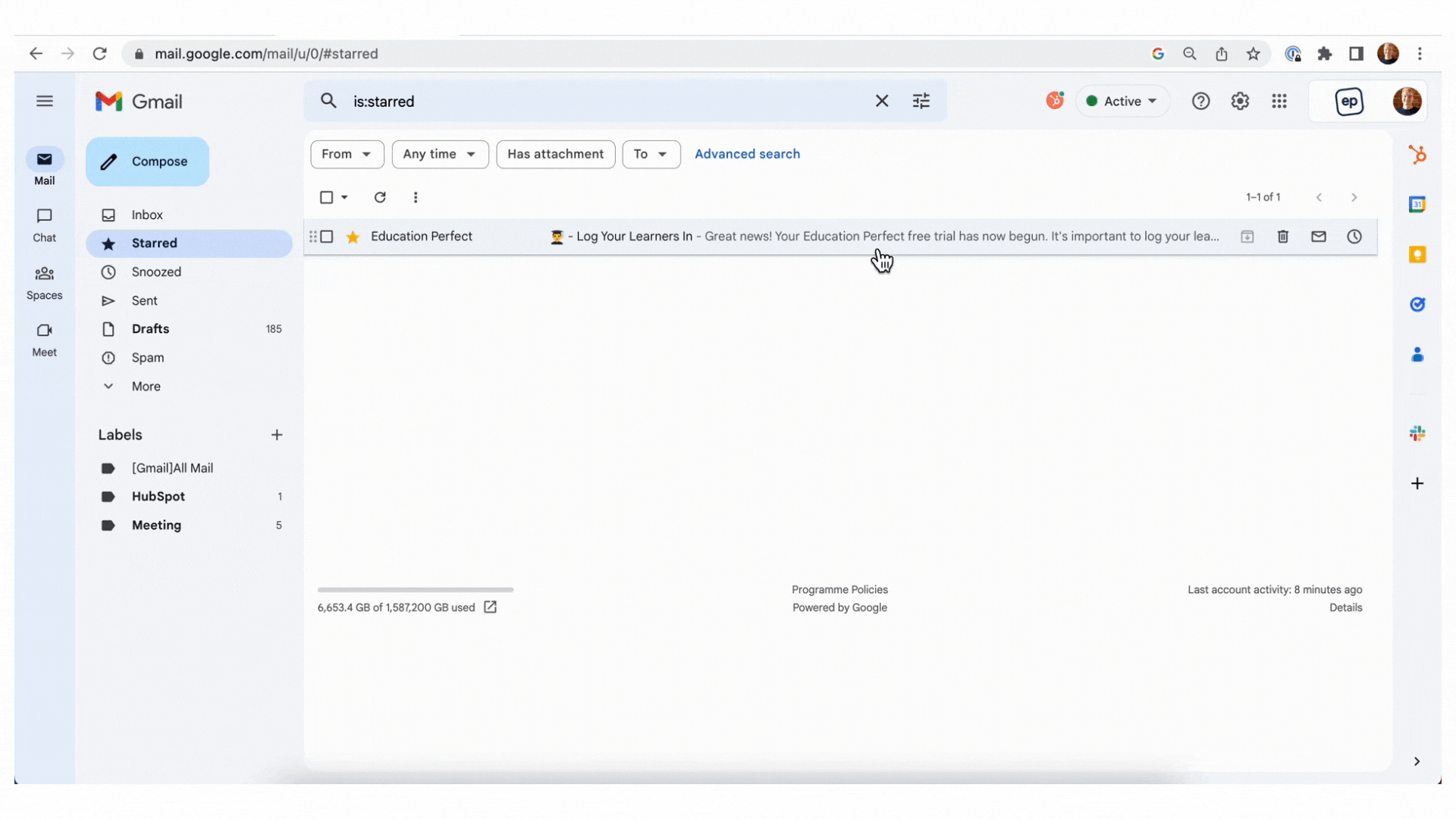Image resolution: width=1456 pixels, height=819 pixels.
Task: Go to Inbox folder
Action: pos(189,215)
